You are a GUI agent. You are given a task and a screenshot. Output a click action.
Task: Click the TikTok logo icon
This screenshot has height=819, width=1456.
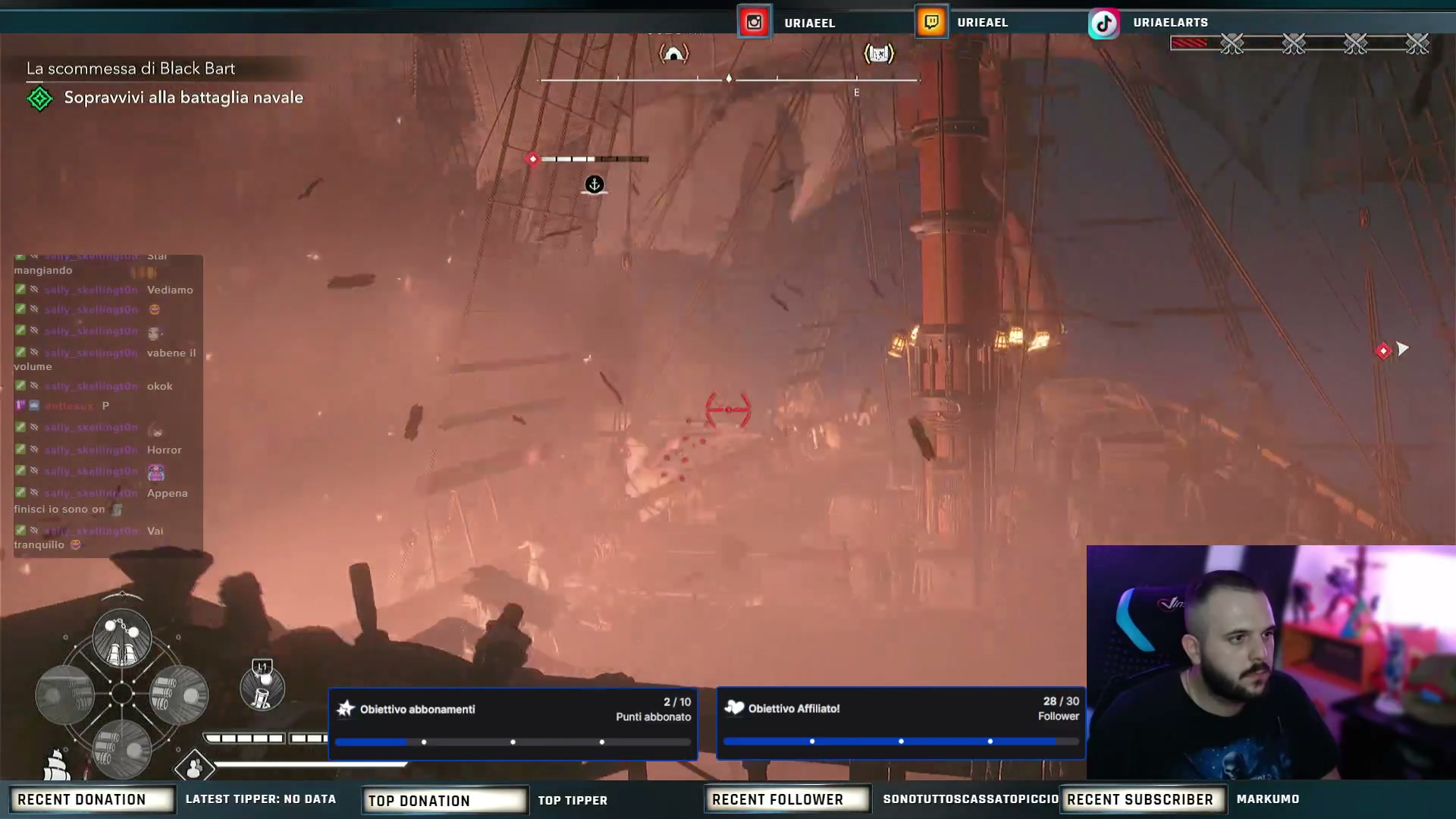1104,23
